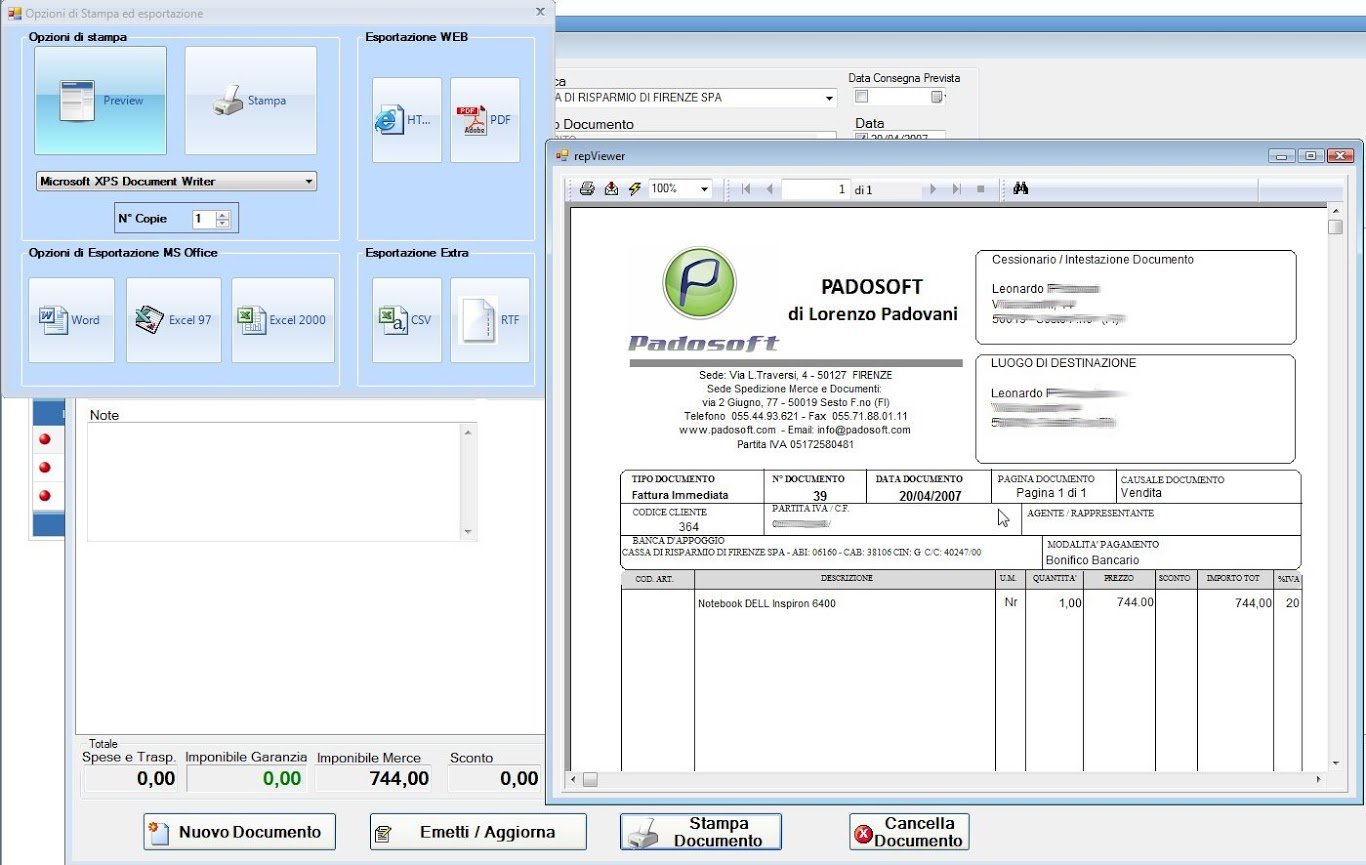
Task: Click the page number field in repViewer
Action: pyautogui.click(x=816, y=189)
